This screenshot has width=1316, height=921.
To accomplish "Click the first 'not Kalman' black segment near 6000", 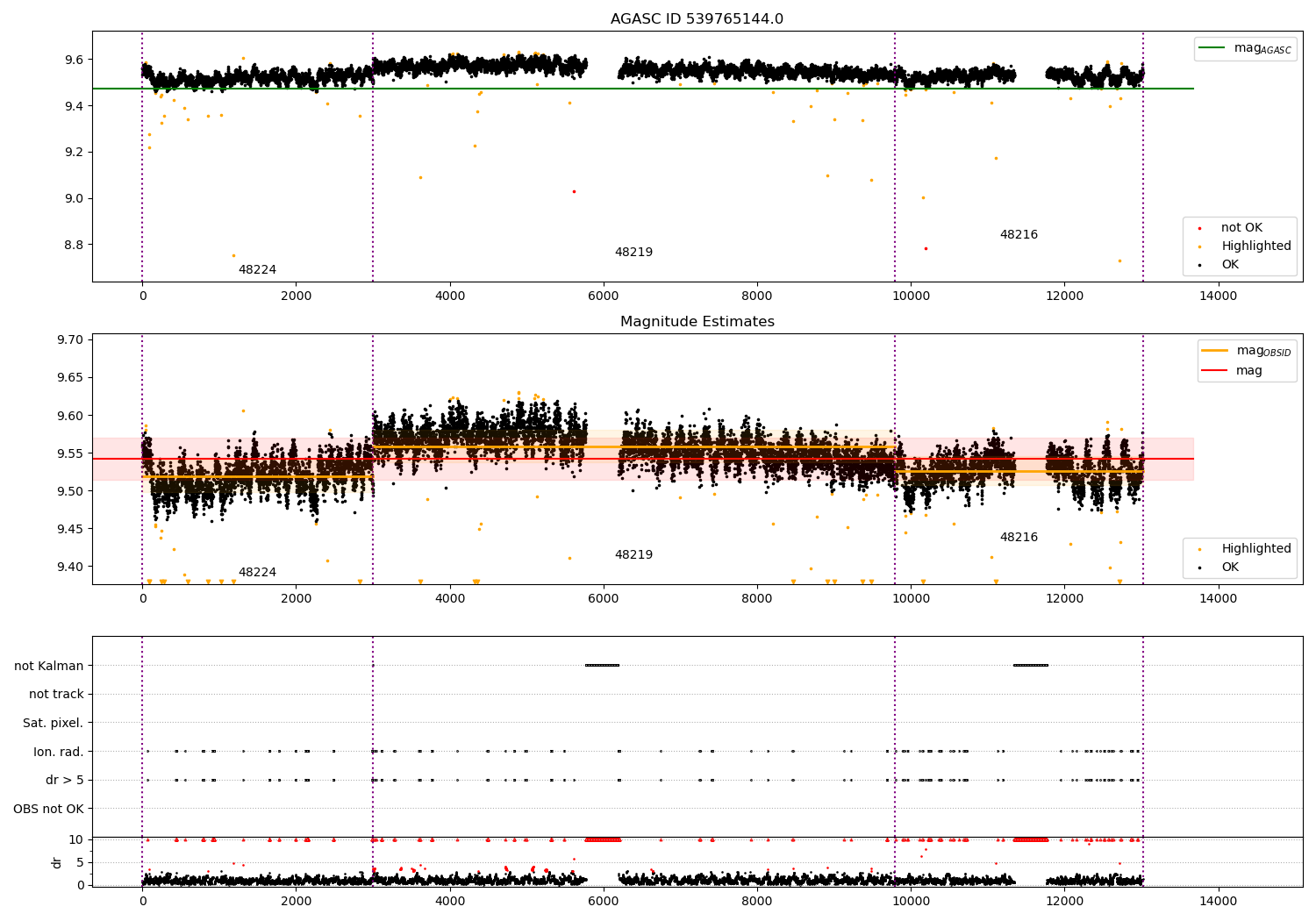I will tap(603, 666).
